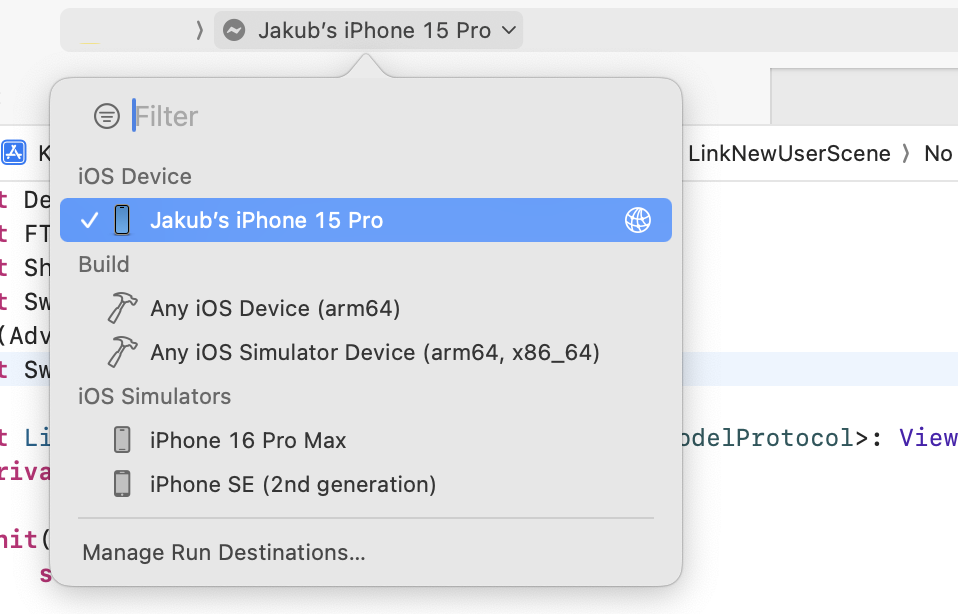Choose Any iOS Device (arm64) build target
Screen dimensions: 958x614
tap(275, 308)
